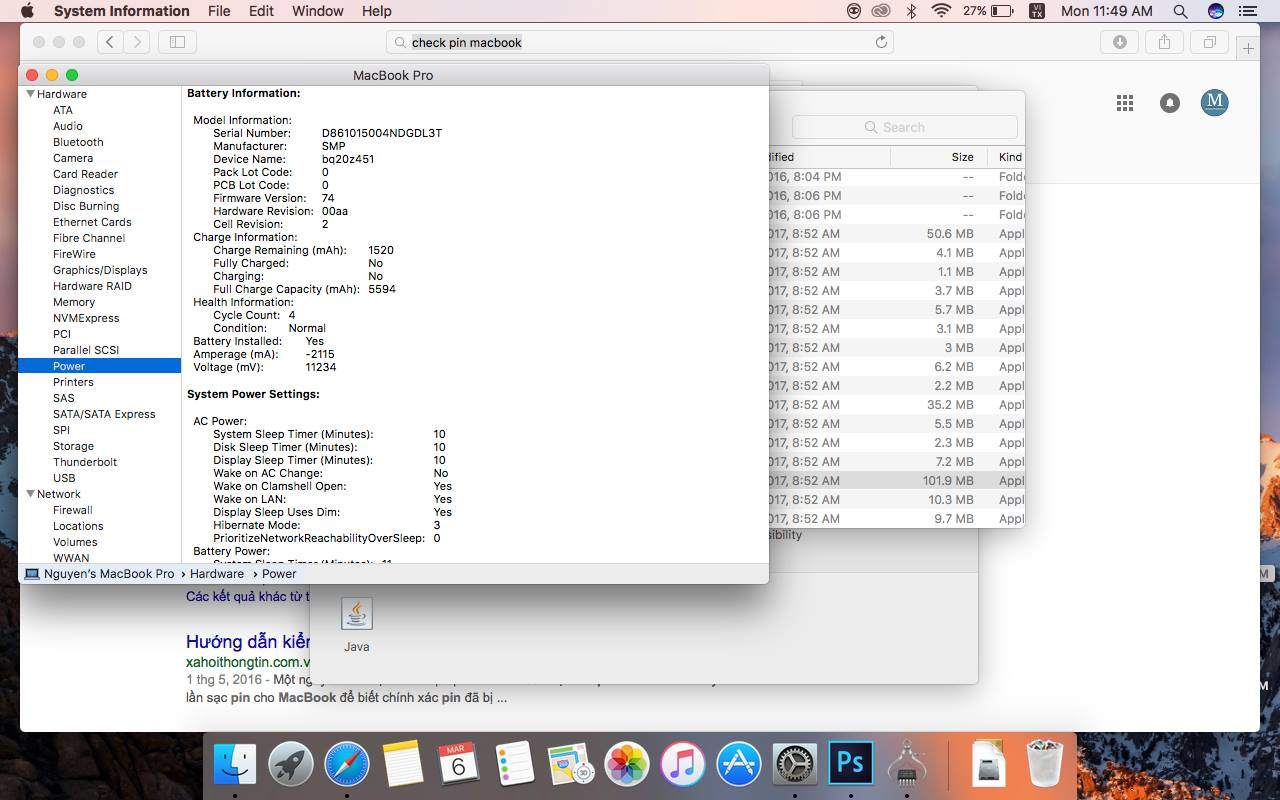This screenshot has width=1280, height=800.
Task: Click the Safari address bar
Action: click(x=640, y=42)
